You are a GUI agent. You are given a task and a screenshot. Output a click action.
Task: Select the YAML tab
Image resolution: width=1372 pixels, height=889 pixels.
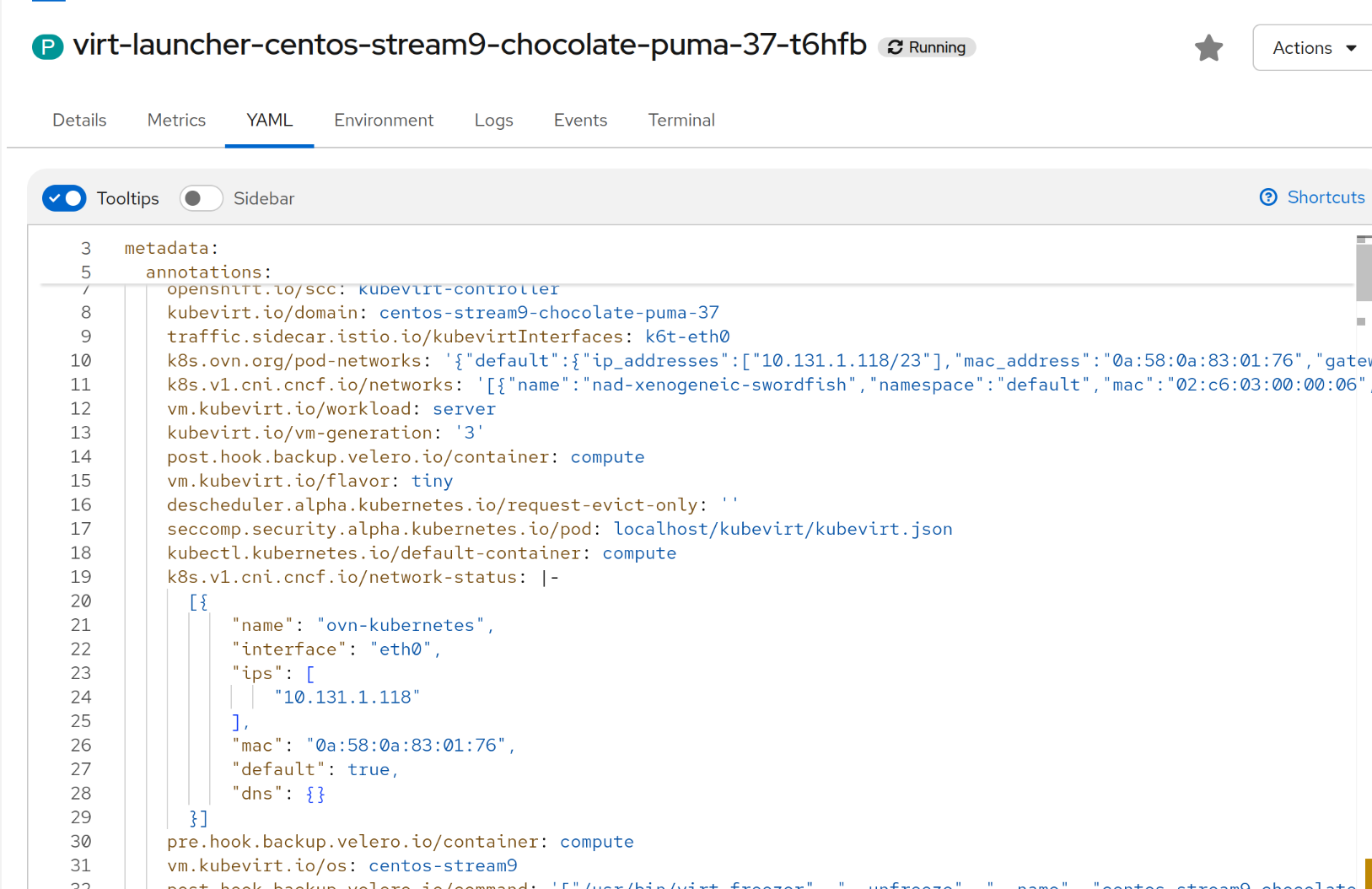[x=269, y=120]
